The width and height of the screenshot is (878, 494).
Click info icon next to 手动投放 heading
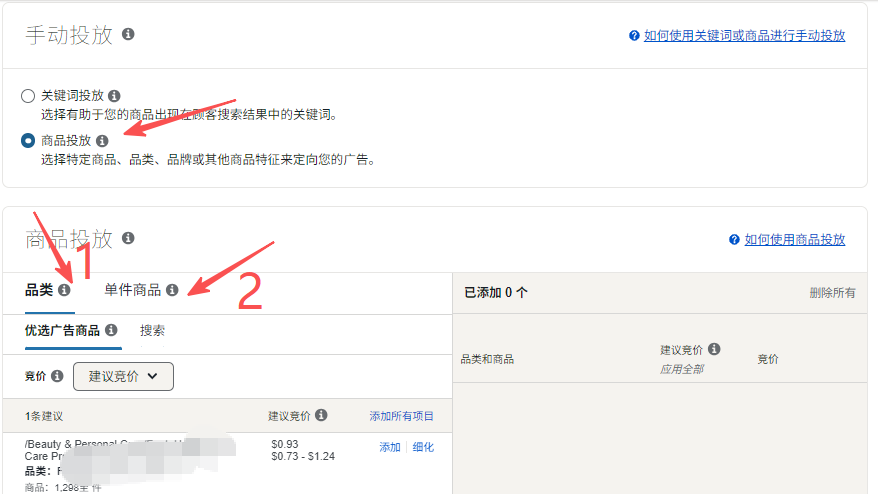pyautogui.click(x=128, y=34)
